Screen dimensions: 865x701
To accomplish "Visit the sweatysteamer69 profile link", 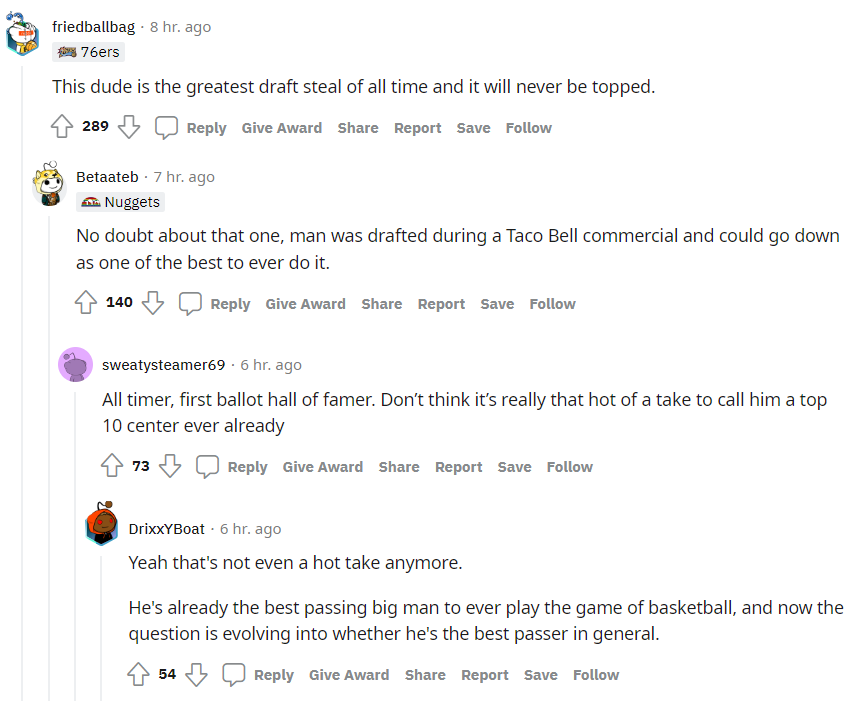I will coord(164,365).
